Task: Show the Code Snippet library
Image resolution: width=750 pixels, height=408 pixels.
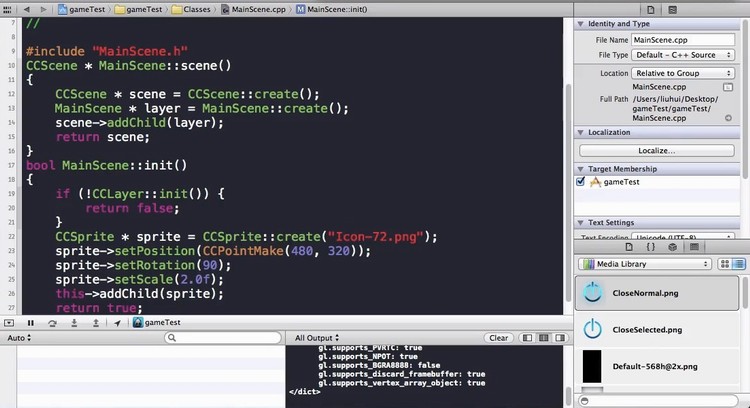Action: tap(651, 247)
